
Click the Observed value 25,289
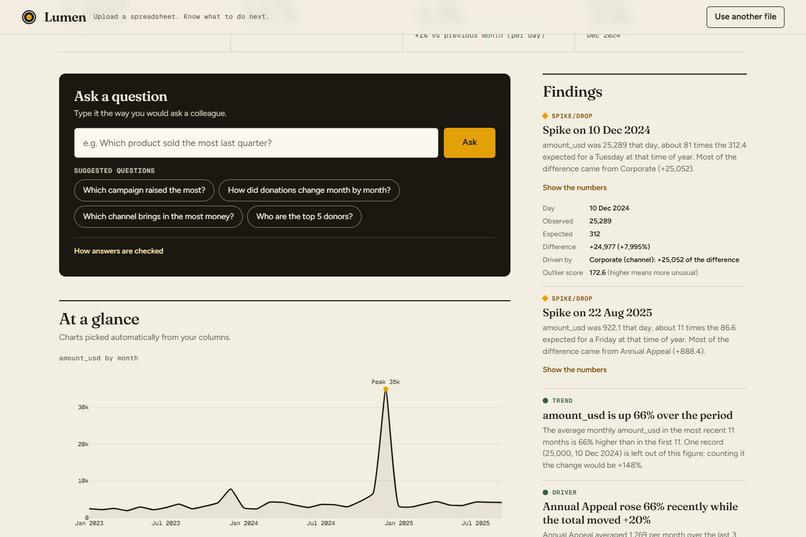[x=600, y=221]
